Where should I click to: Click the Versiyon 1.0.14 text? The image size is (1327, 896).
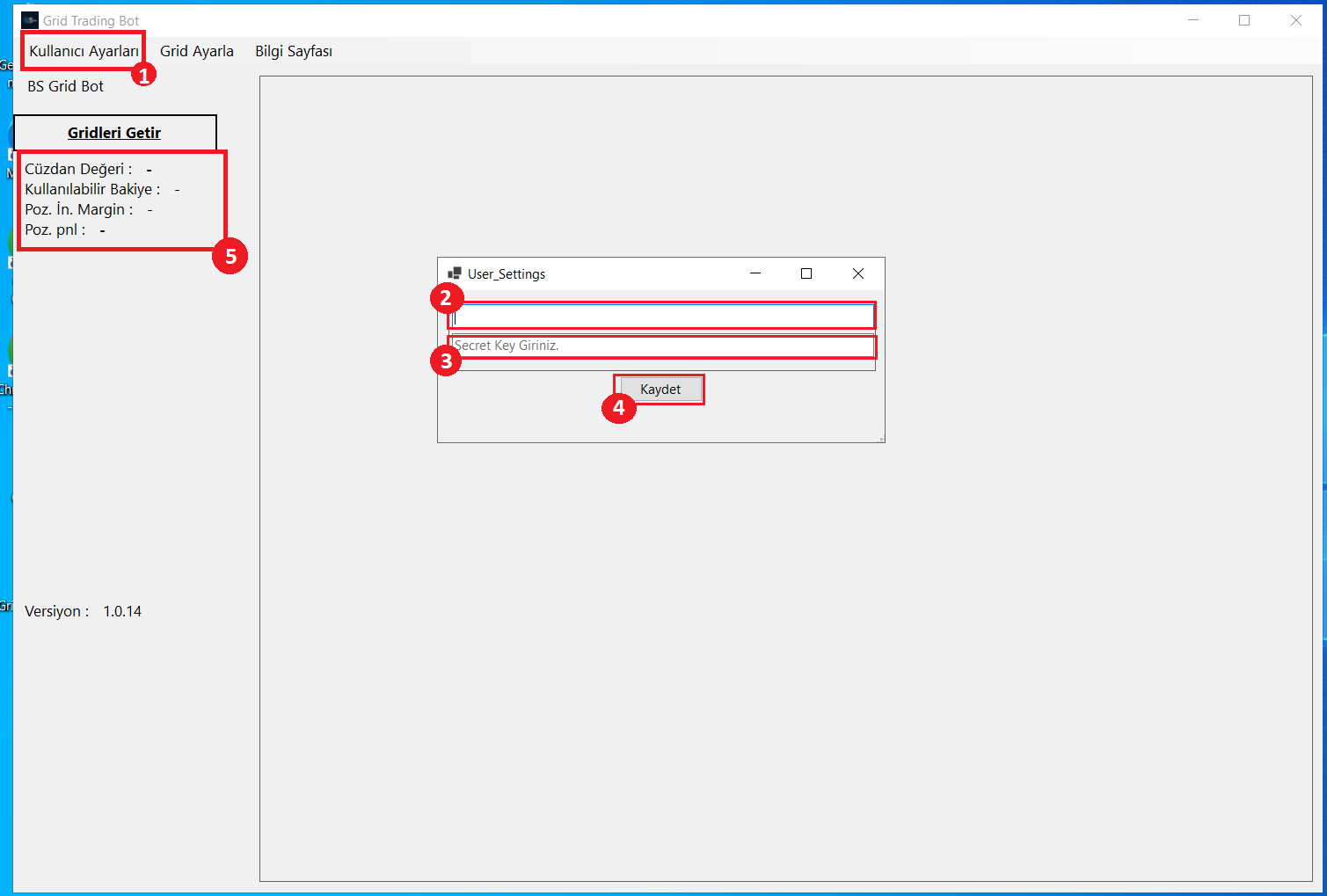[83, 611]
